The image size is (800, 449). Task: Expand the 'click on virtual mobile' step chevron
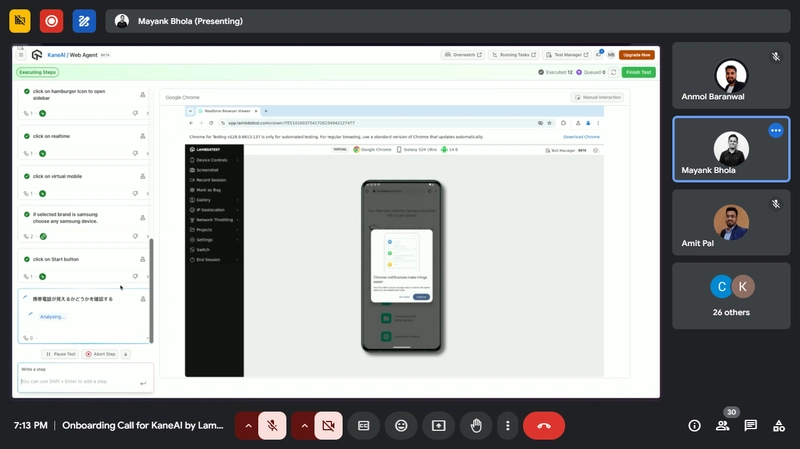tap(147, 193)
